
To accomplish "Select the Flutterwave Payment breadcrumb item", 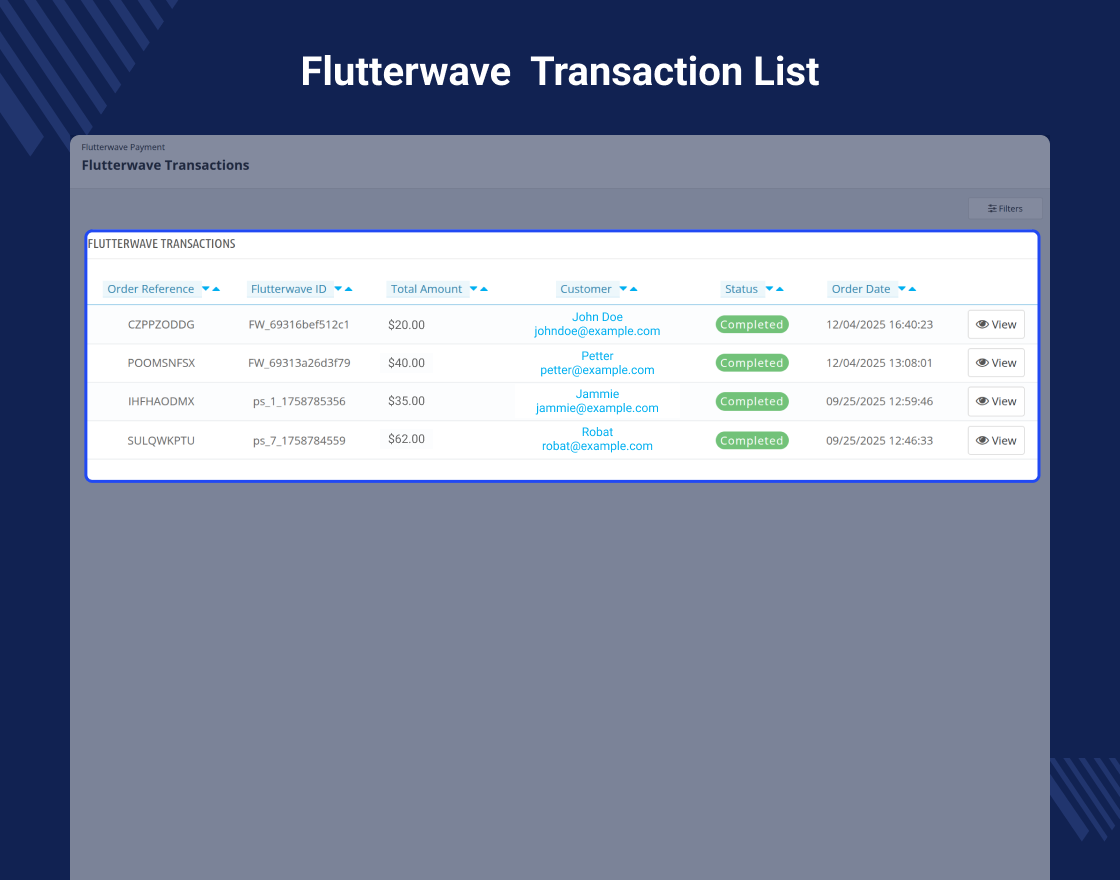I will [123, 146].
